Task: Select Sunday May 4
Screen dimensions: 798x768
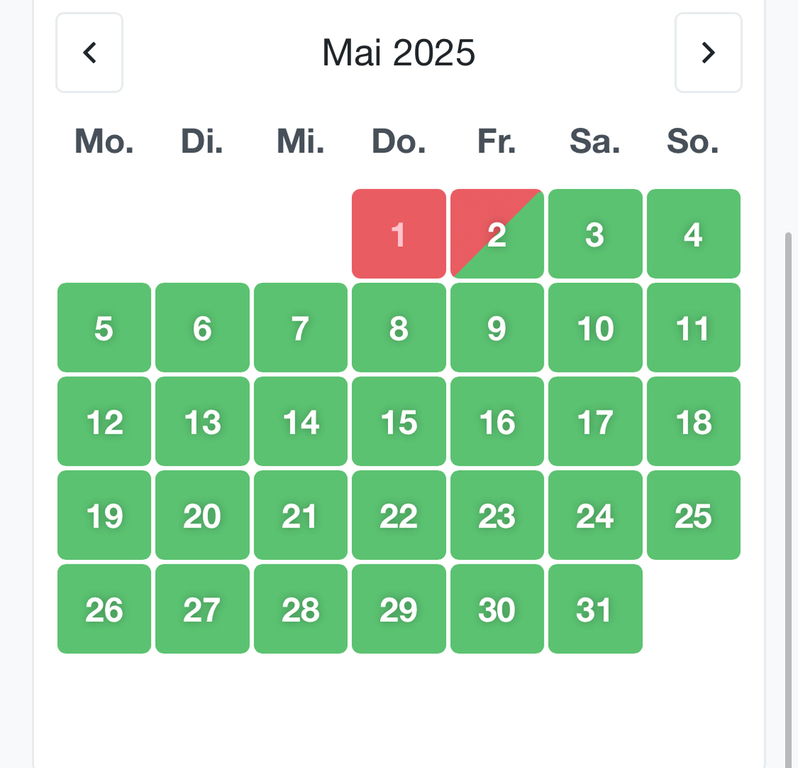Action: [693, 234]
